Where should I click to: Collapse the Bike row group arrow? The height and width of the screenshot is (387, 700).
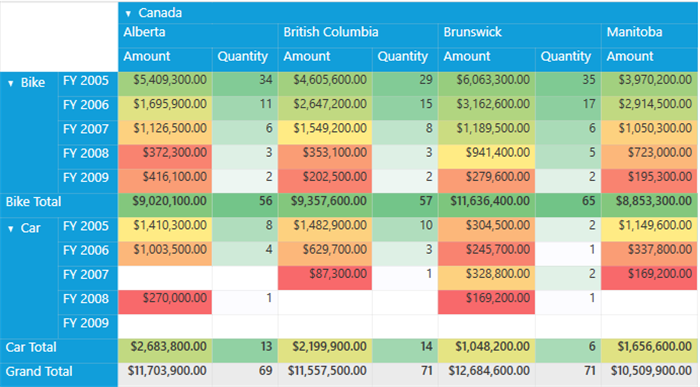11,83
